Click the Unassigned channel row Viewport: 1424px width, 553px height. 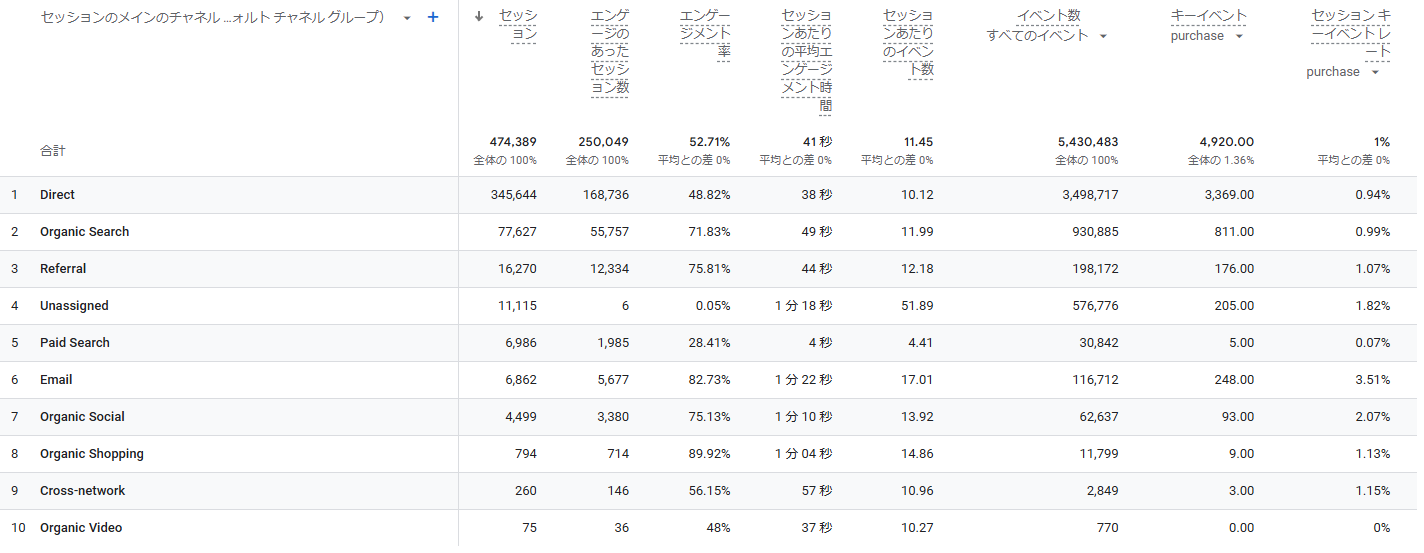click(x=74, y=306)
